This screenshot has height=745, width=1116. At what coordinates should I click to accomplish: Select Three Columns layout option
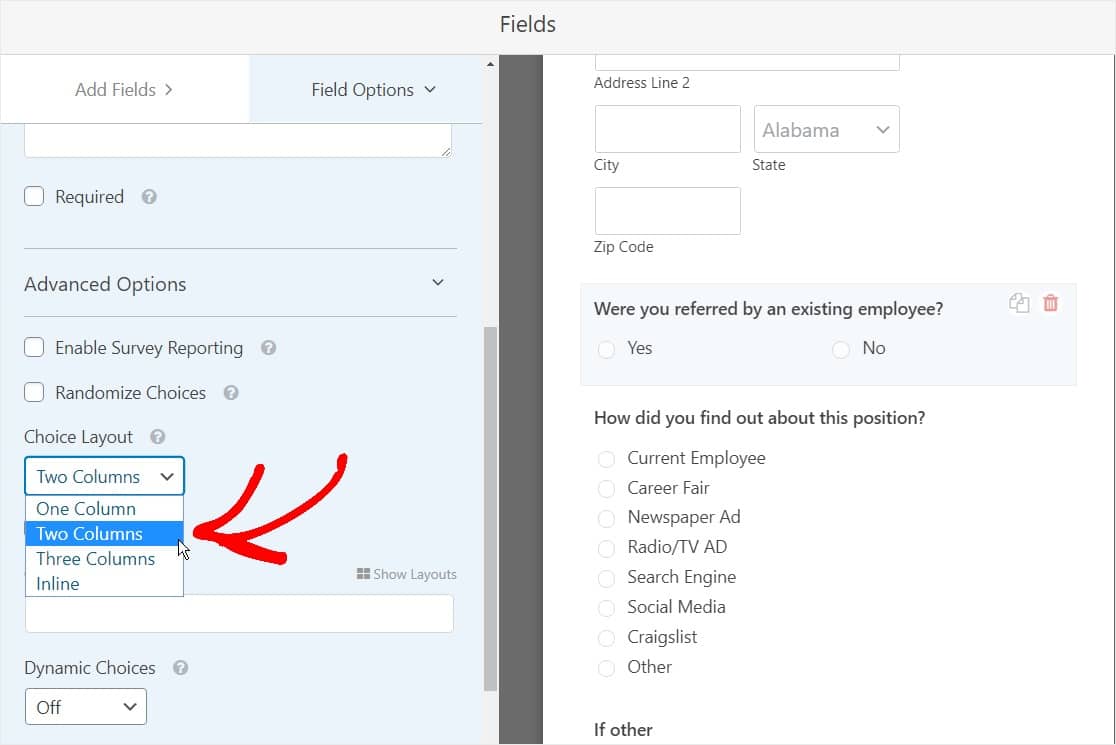click(95, 559)
